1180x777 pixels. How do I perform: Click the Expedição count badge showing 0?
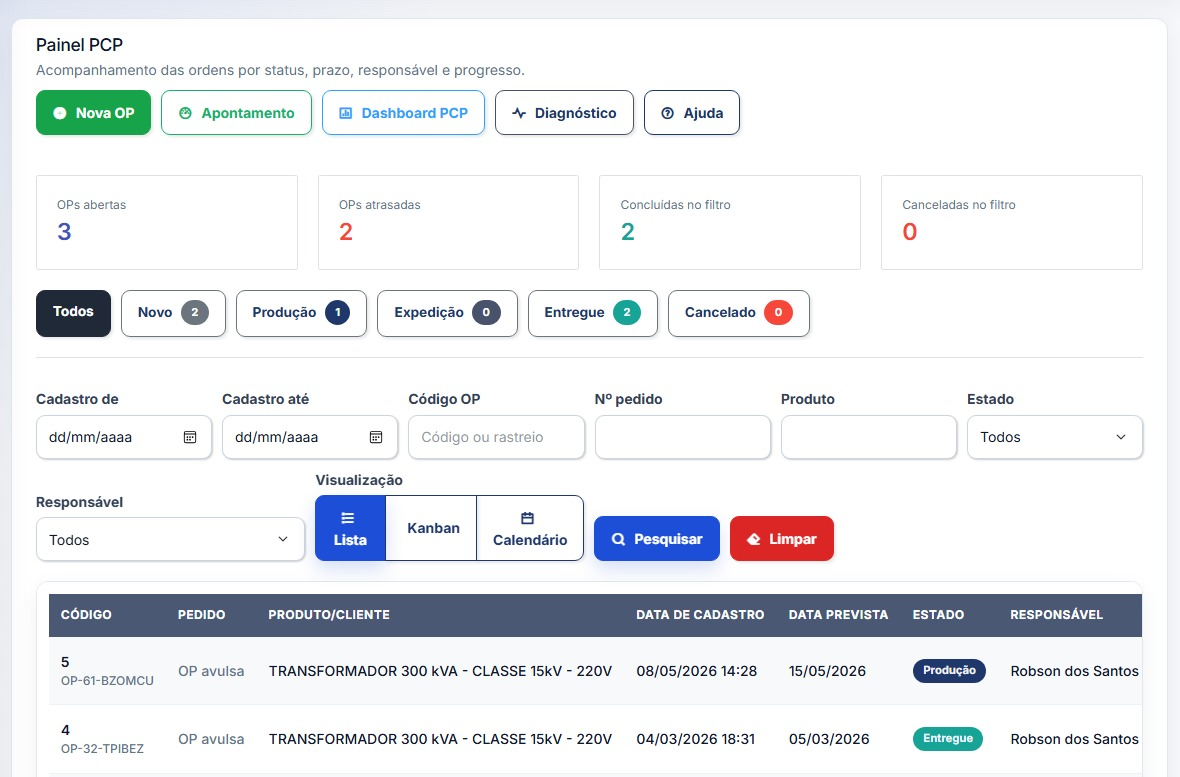coord(486,312)
